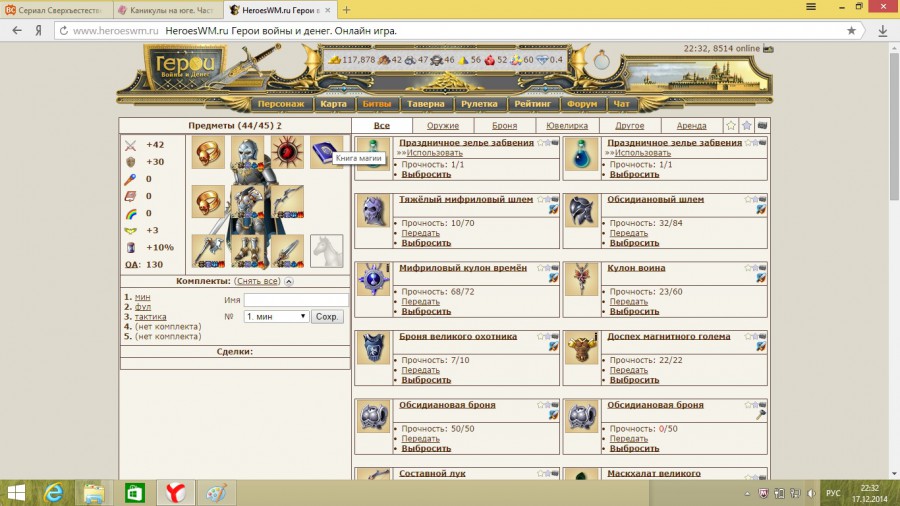The height and width of the screenshot is (506, 900).
Task: Switch to the Оружие inventory tab
Action: pos(443,126)
